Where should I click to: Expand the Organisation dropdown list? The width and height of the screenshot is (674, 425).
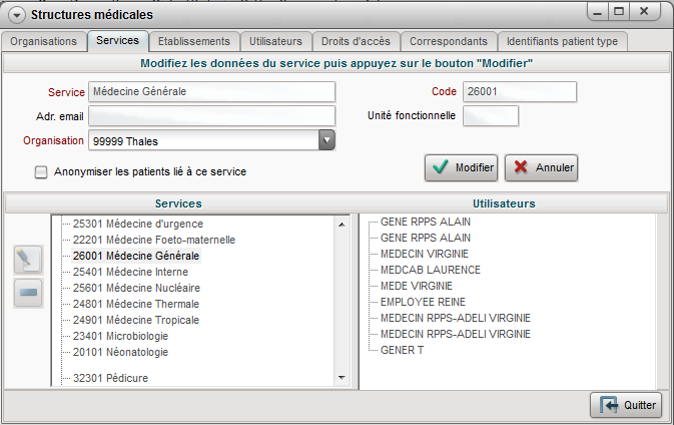point(326,141)
